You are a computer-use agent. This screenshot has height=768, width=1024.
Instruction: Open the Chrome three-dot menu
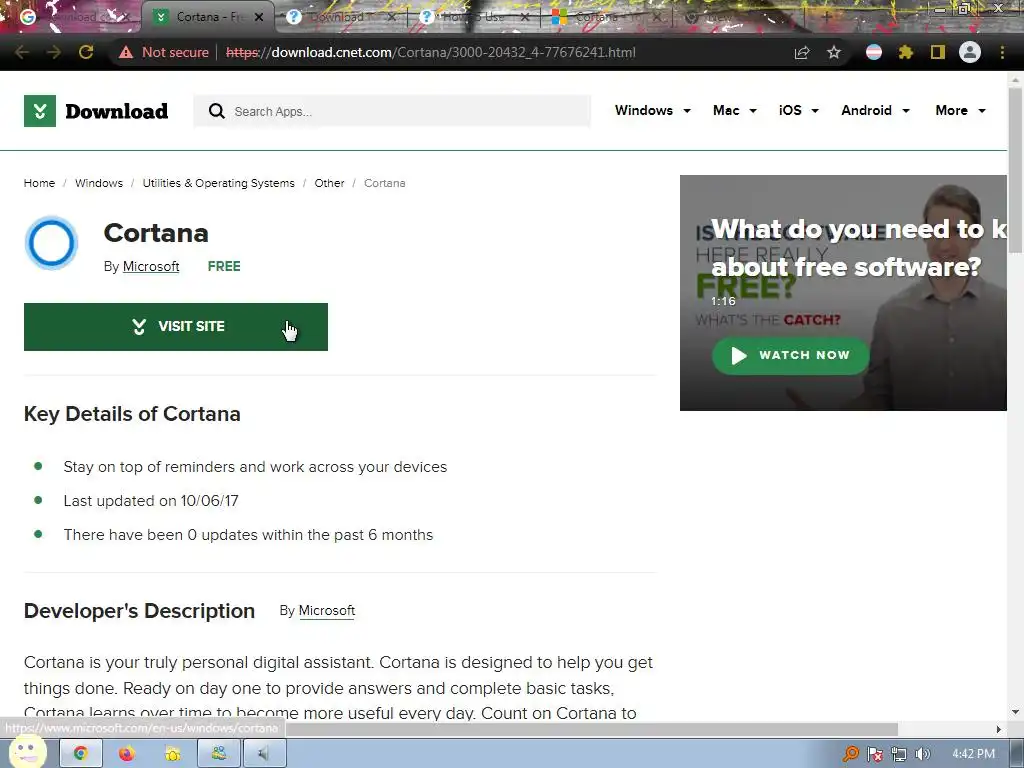[1002, 52]
